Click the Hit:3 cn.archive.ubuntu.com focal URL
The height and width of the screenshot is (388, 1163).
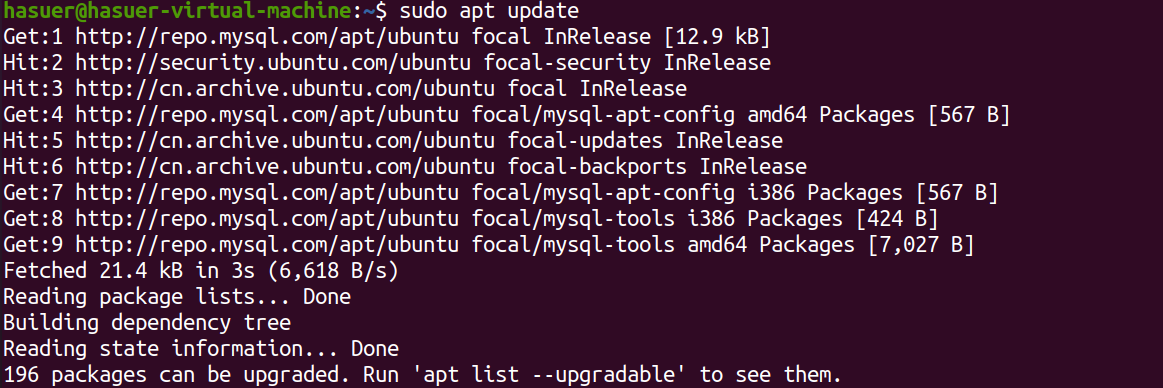click(x=286, y=89)
